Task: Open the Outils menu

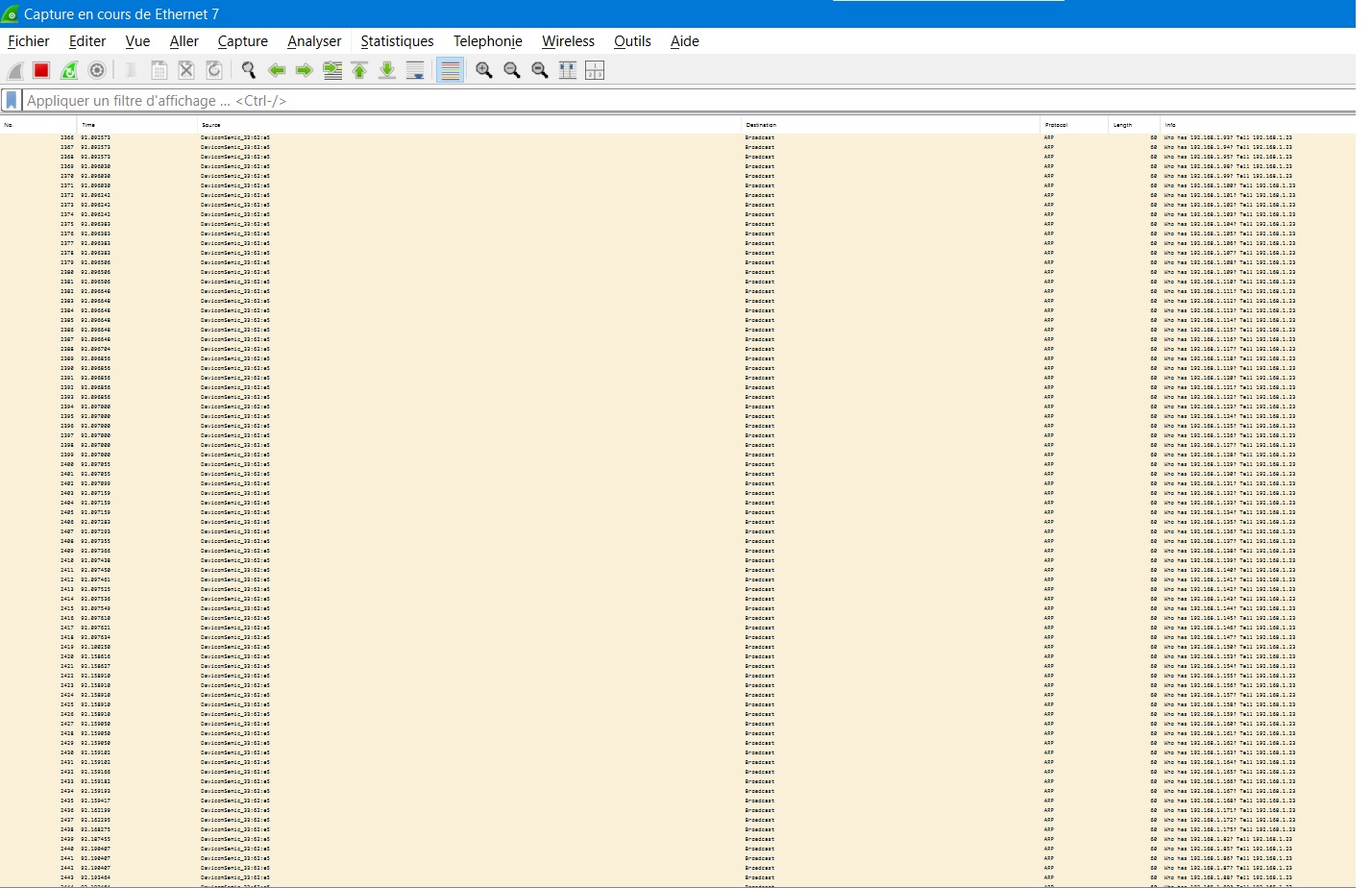Action: tap(632, 41)
